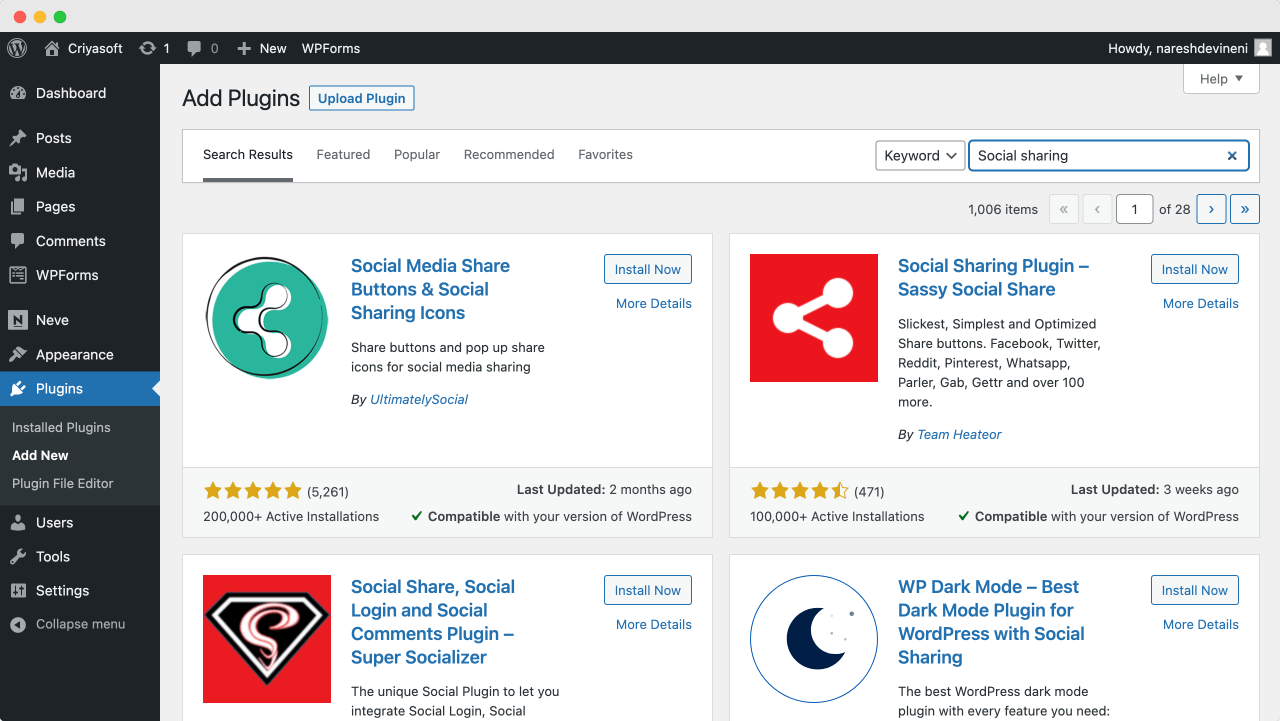1280x721 pixels.
Task: Install Social Media Share Buttons plugin
Action: [648, 269]
